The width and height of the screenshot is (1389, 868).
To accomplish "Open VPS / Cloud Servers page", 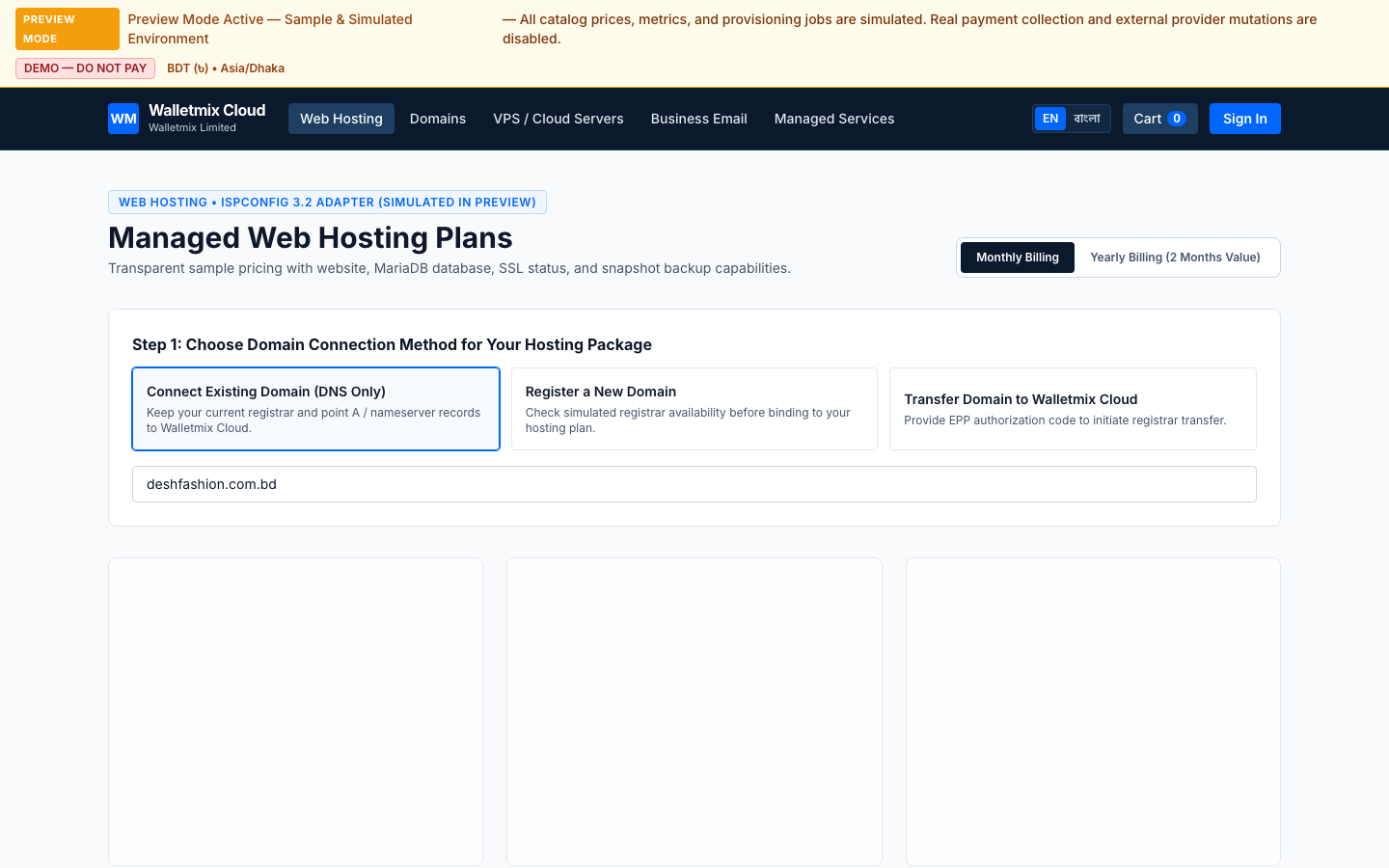I will pyautogui.click(x=558, y=119).
